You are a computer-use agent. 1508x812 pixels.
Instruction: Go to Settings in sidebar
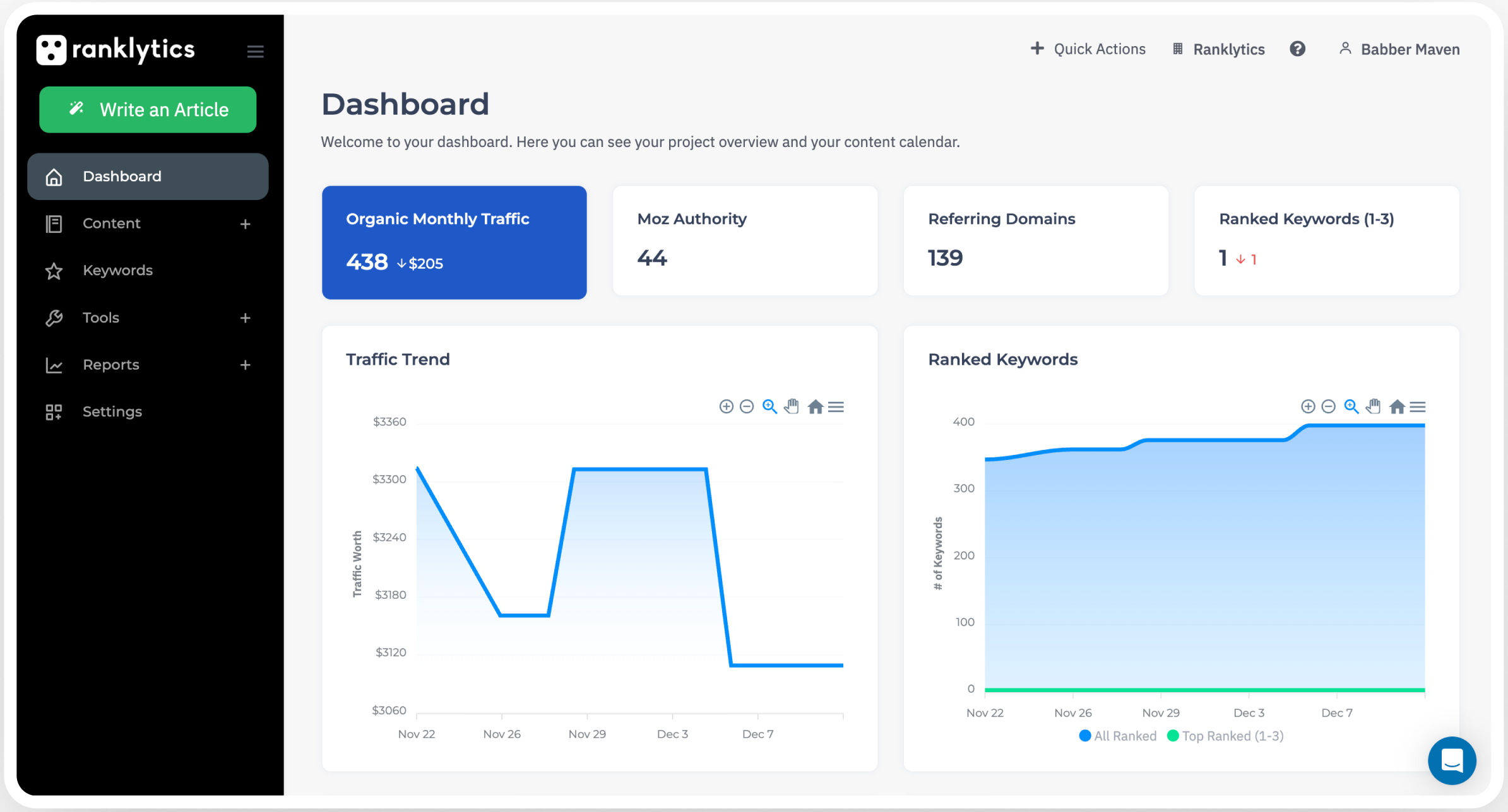coord(112,412)
